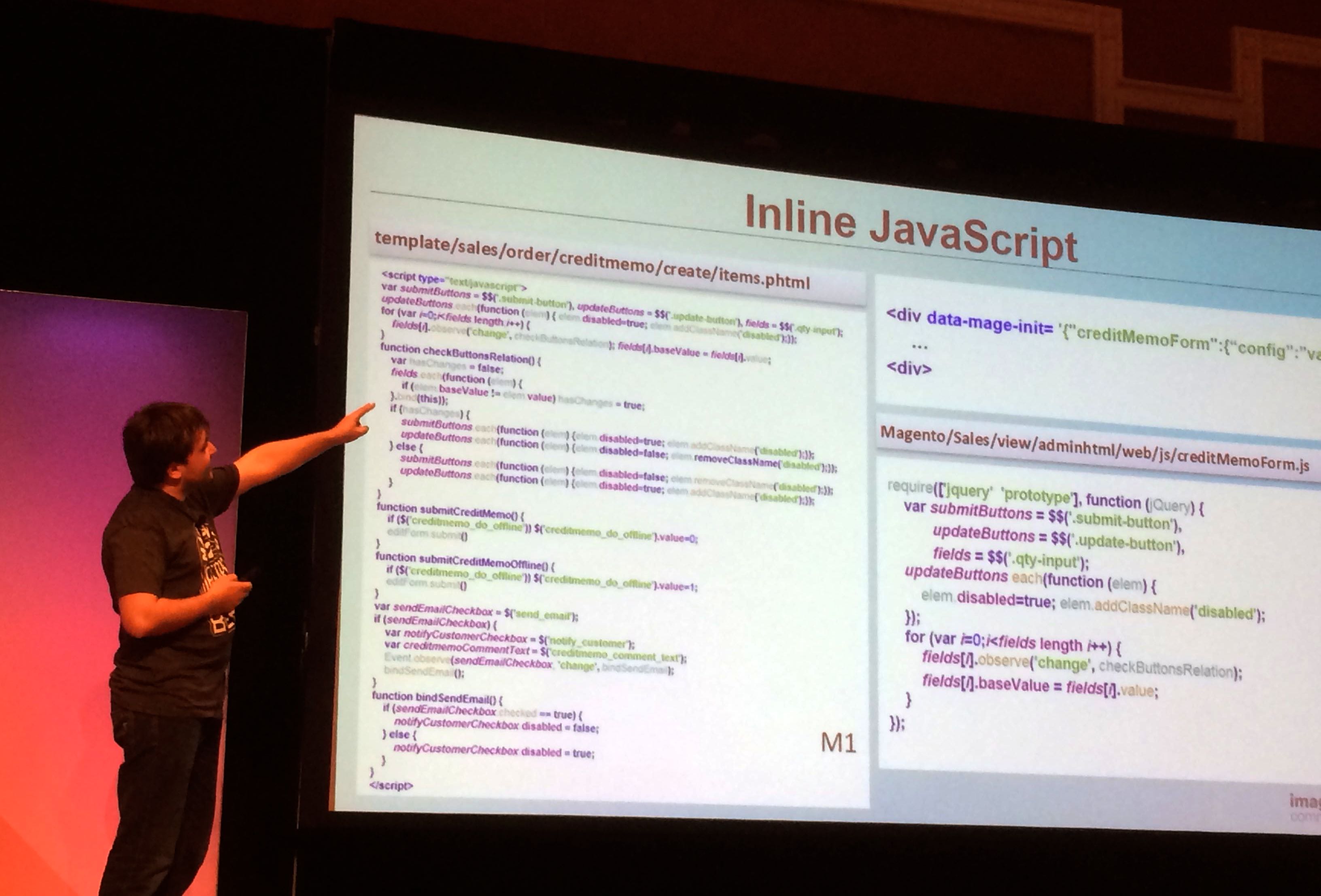Select the "function checkButtonsRelation() {" line
This screenshot has width=1321, height=896.
[461, 354]
